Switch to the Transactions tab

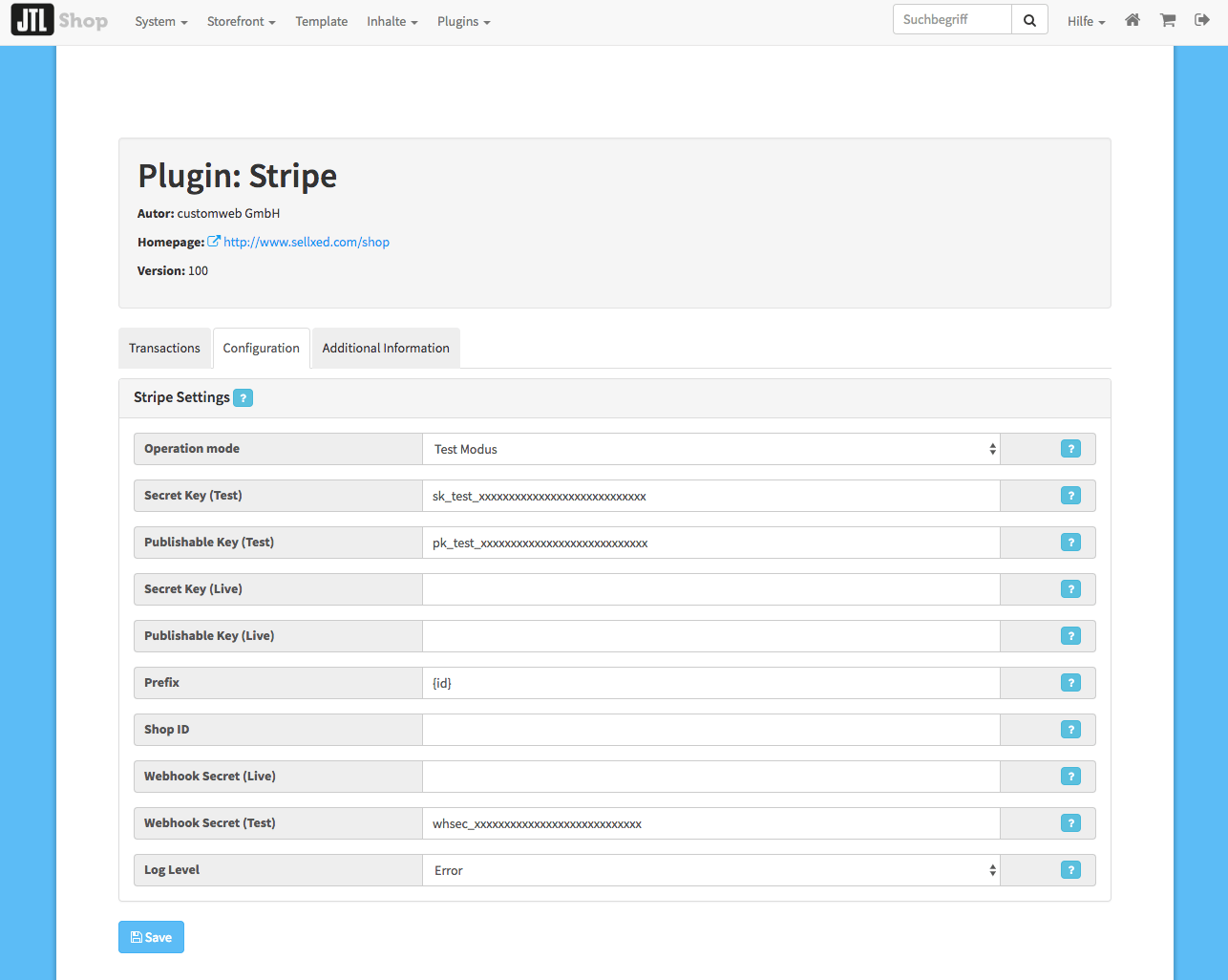pyautogui.click(x=164, y=349)
